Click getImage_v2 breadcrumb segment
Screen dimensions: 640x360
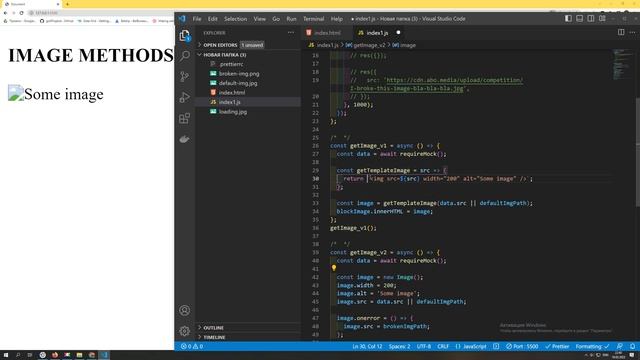[x=365, y=45]
